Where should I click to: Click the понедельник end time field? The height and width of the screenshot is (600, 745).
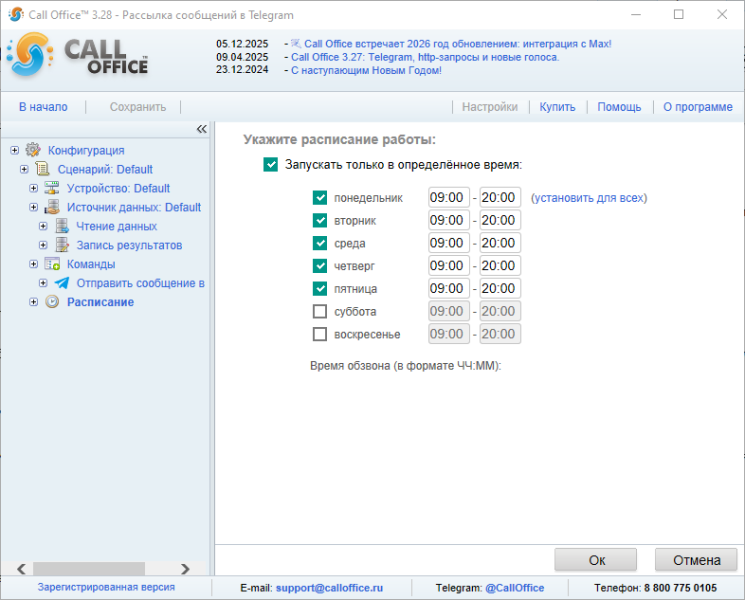[x=500, y=197]
